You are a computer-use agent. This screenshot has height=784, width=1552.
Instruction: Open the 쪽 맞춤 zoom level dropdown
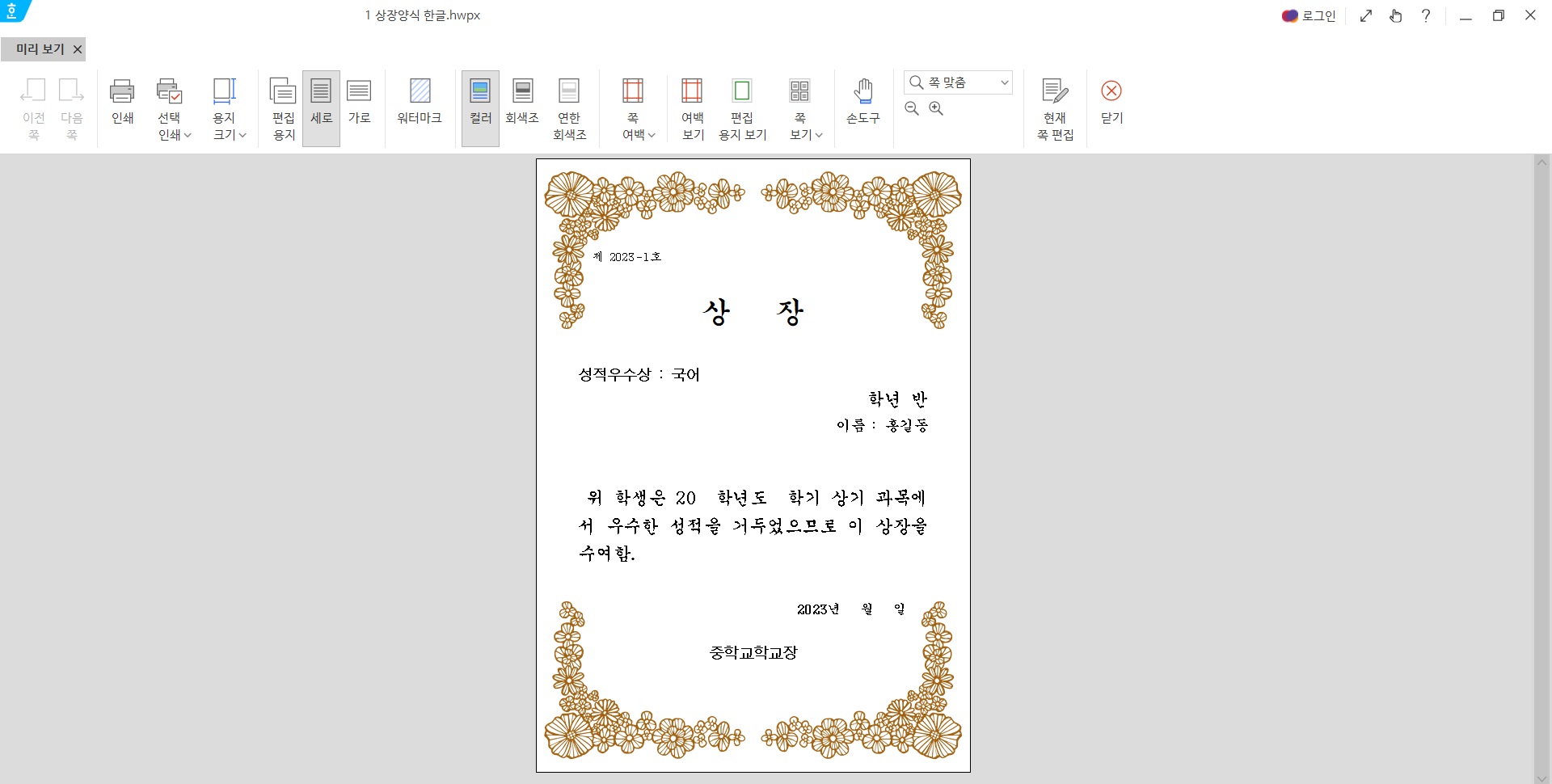pos(1004,82)
